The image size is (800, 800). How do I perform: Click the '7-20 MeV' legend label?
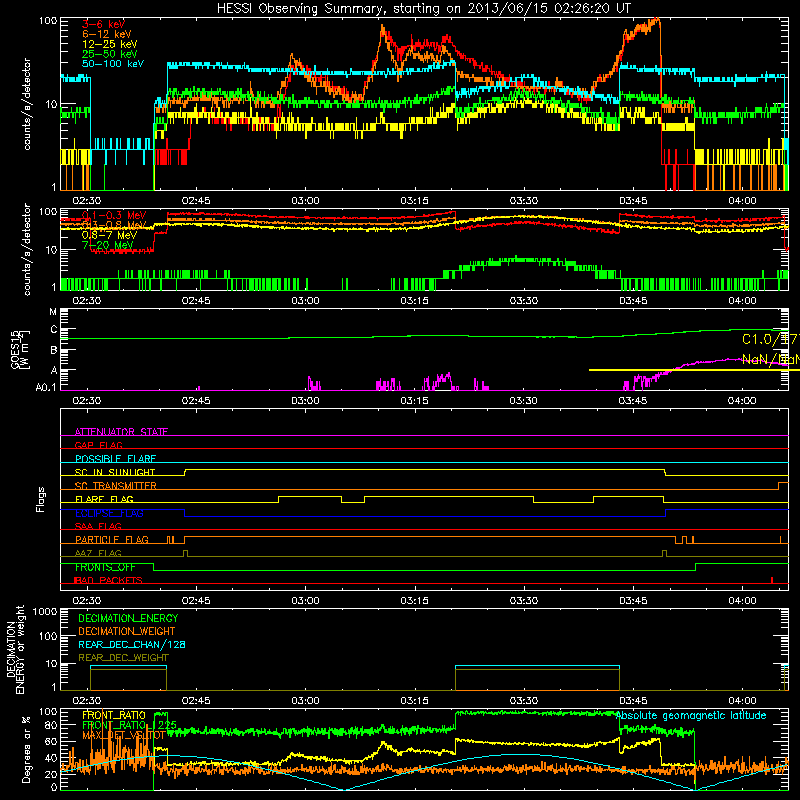(x=107, y=245)
